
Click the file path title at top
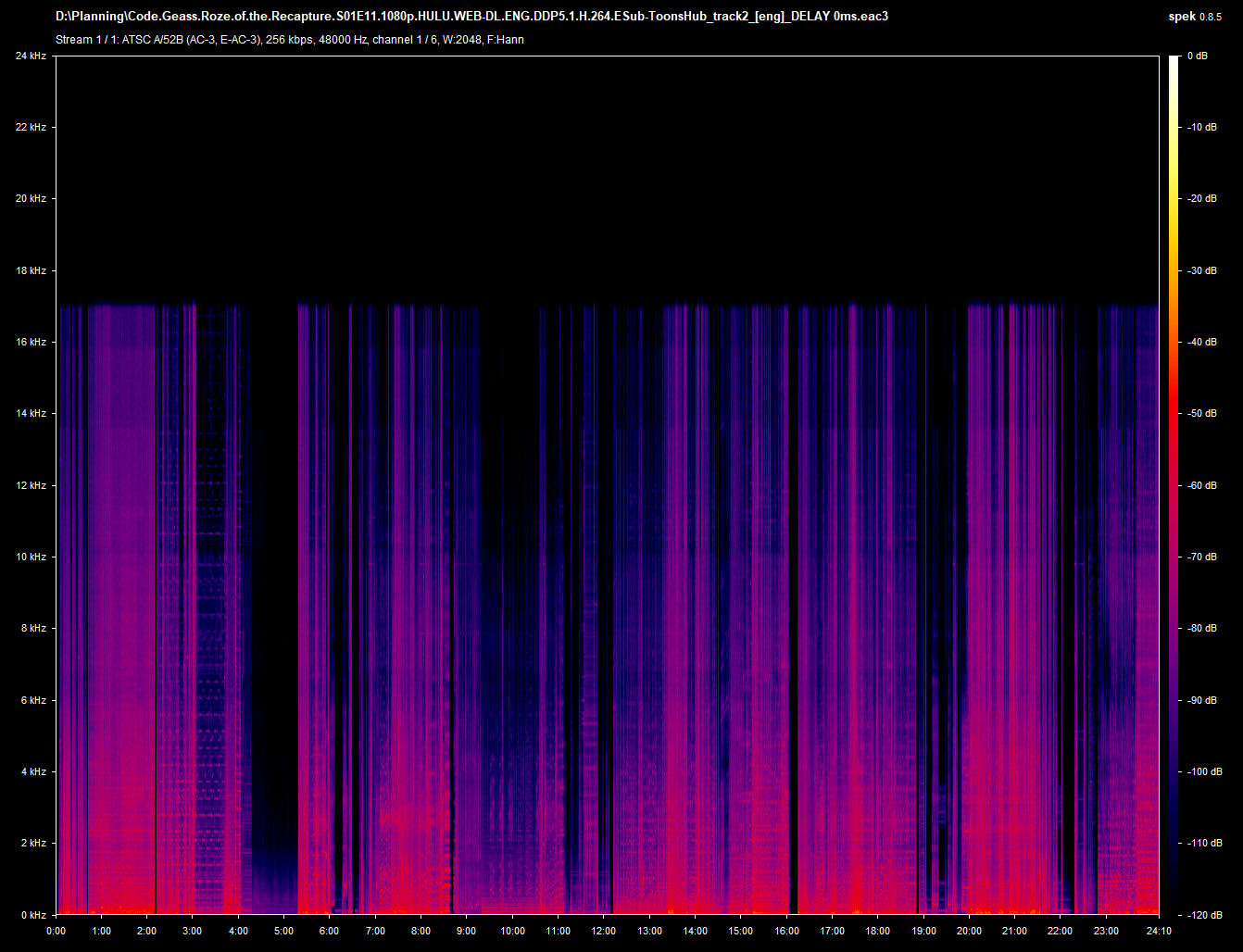[x=471, y=16]
